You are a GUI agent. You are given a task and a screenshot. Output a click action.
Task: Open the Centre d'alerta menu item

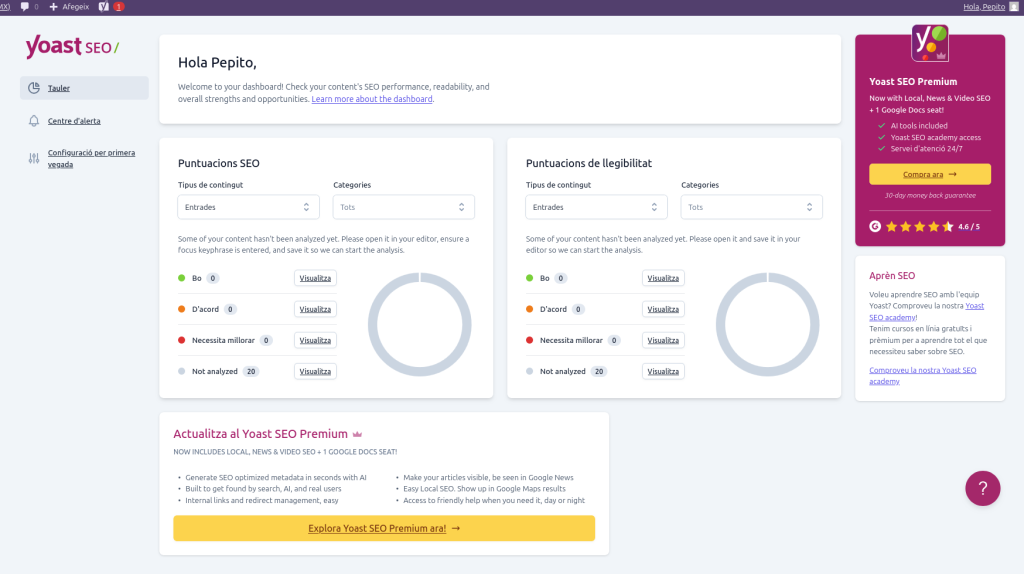pos(74,121)
